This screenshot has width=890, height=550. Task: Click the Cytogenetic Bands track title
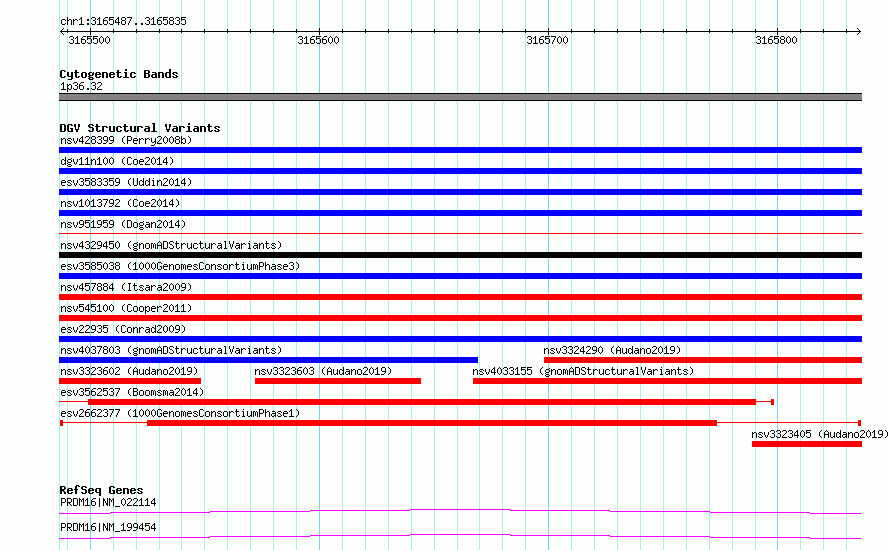pyautogui.click(x=119, y=74)
